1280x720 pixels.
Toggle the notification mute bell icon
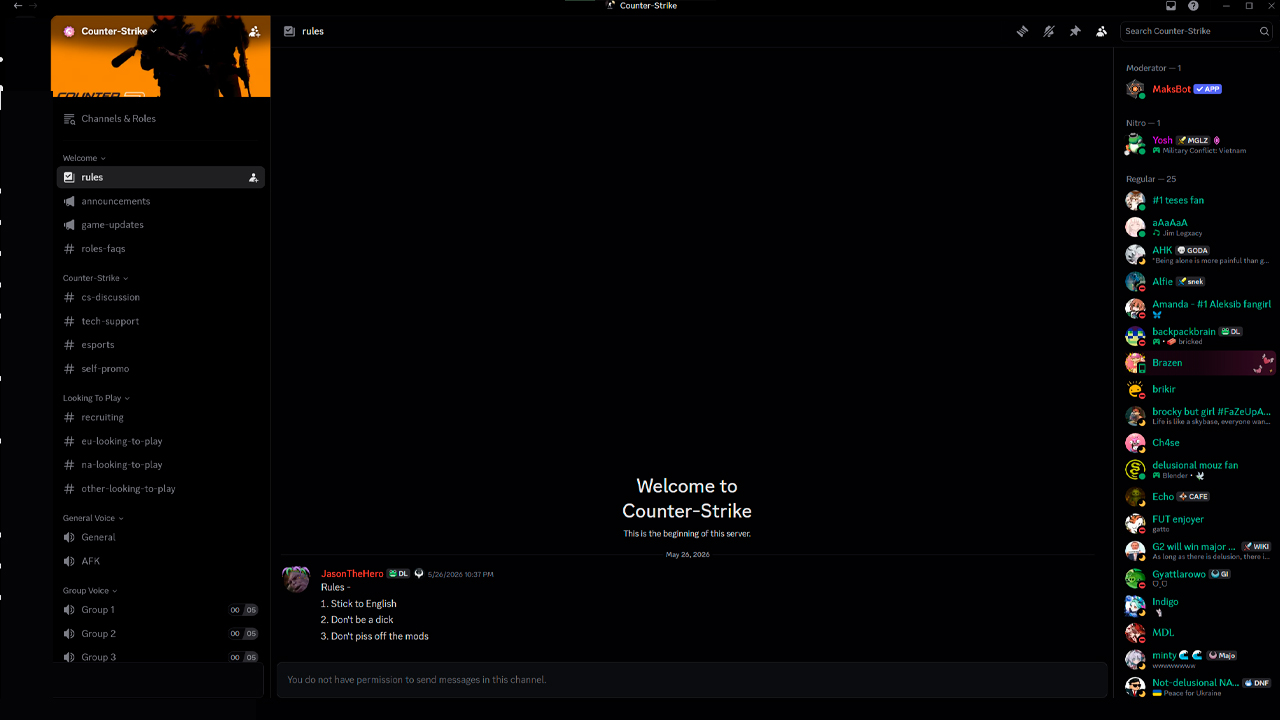pyautogui.click(x=1048, y=31)
